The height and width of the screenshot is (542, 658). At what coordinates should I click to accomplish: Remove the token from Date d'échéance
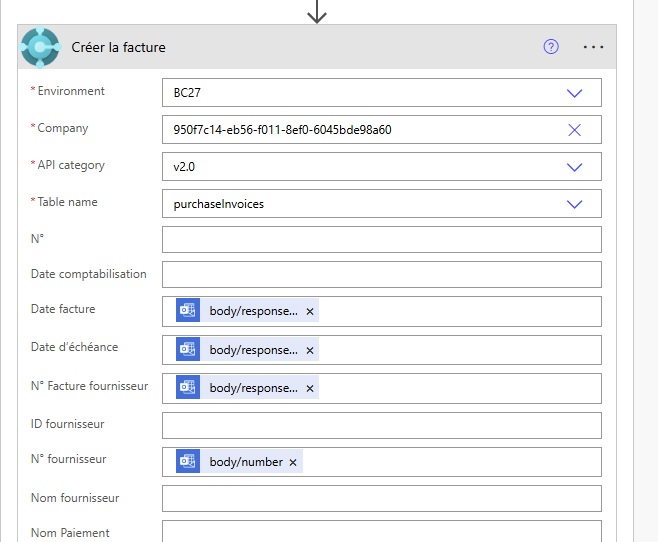[310, 351]
